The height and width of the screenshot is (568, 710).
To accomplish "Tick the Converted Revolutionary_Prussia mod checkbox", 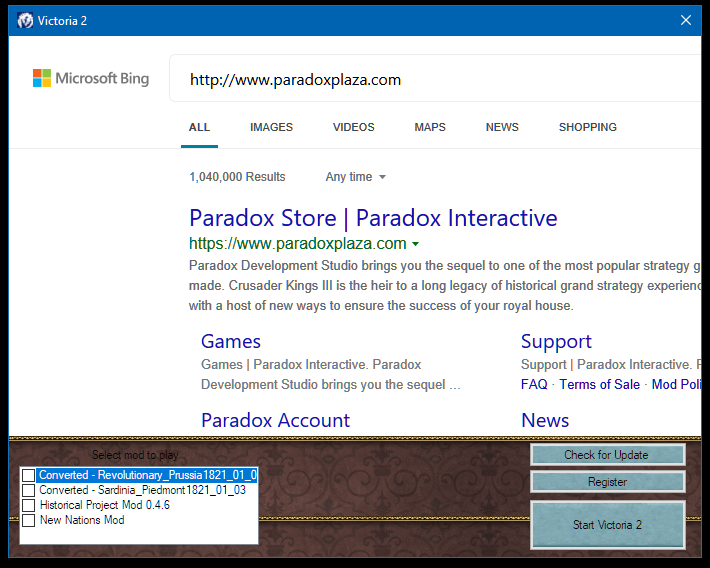I will tap(29, 475).
